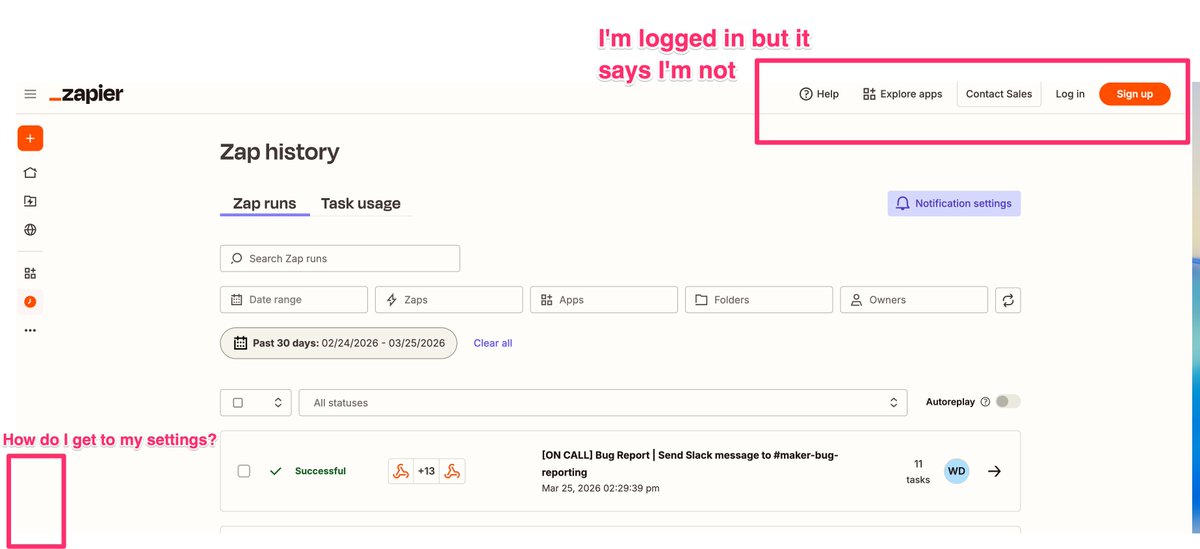The height and width of the screenshot is (549, 1200).
Task: Click the Past 30 days date chip
Action: [338, 343]
